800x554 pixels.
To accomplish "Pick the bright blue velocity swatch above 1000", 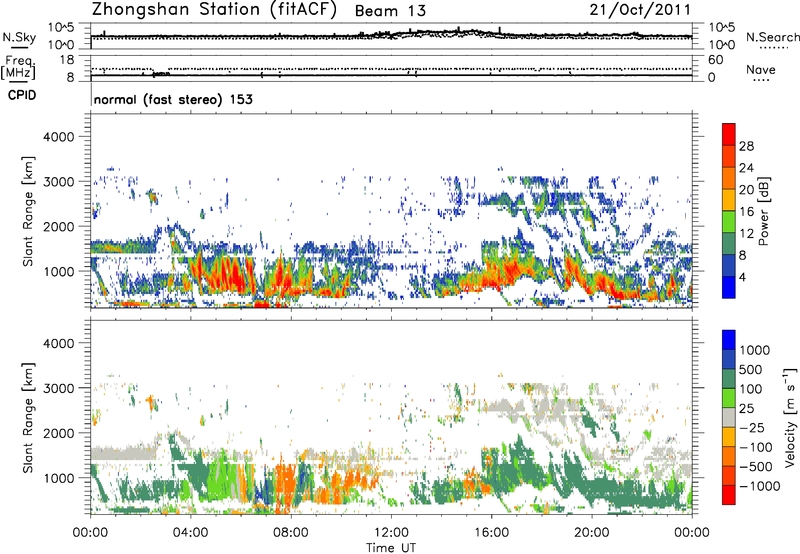I will click(x=729, y=340).
